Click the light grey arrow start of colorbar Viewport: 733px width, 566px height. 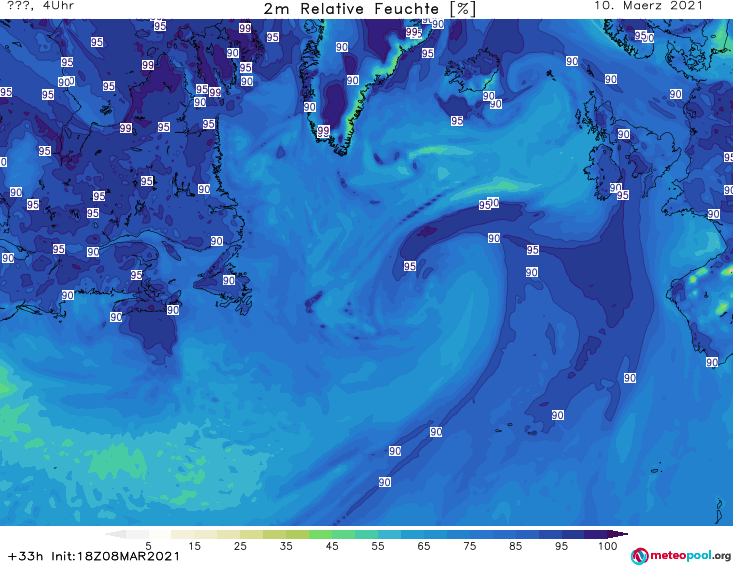coord(115,534)
